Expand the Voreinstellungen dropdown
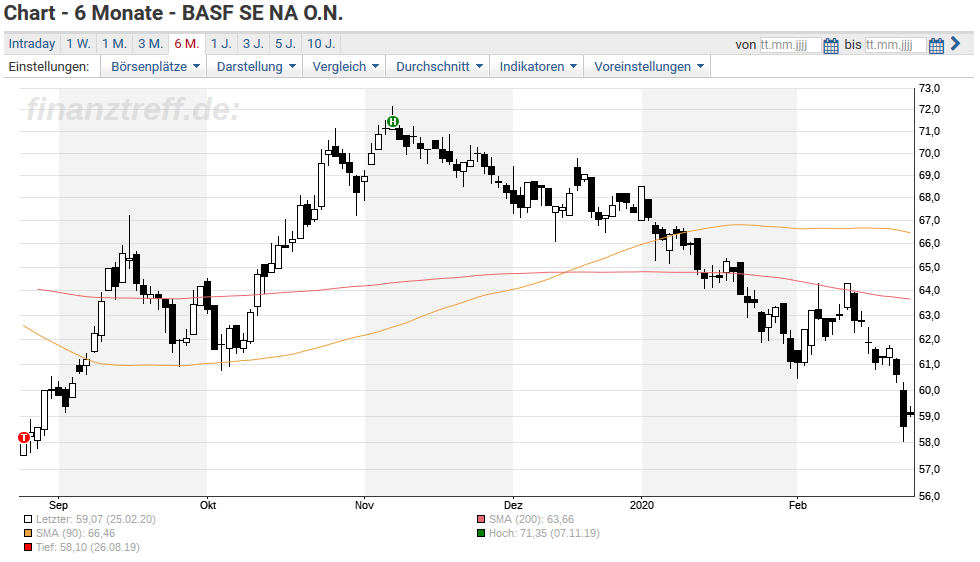Screen dimensions: 980x562 point(648,66)
